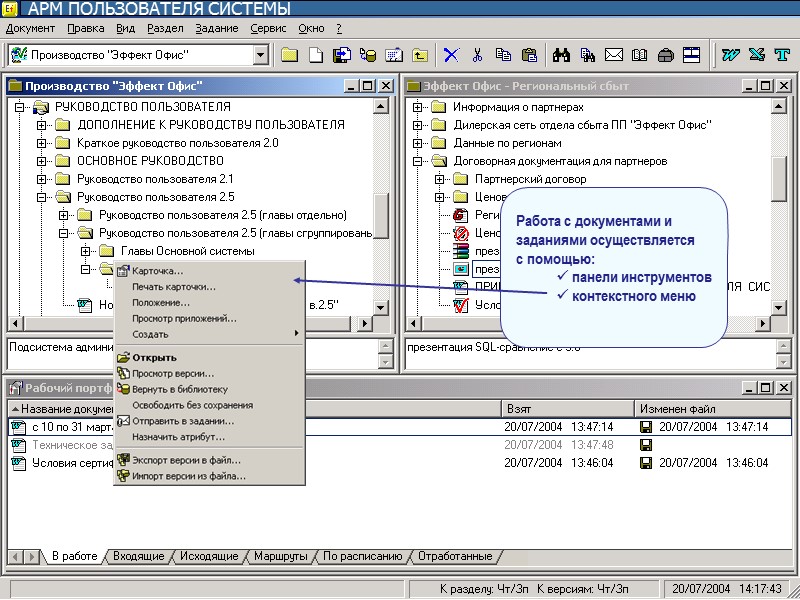This screenshot has height=600, width=800.
Task: Click the left tree horizontal scrollbar right arrow
Action: coord(364,323)
